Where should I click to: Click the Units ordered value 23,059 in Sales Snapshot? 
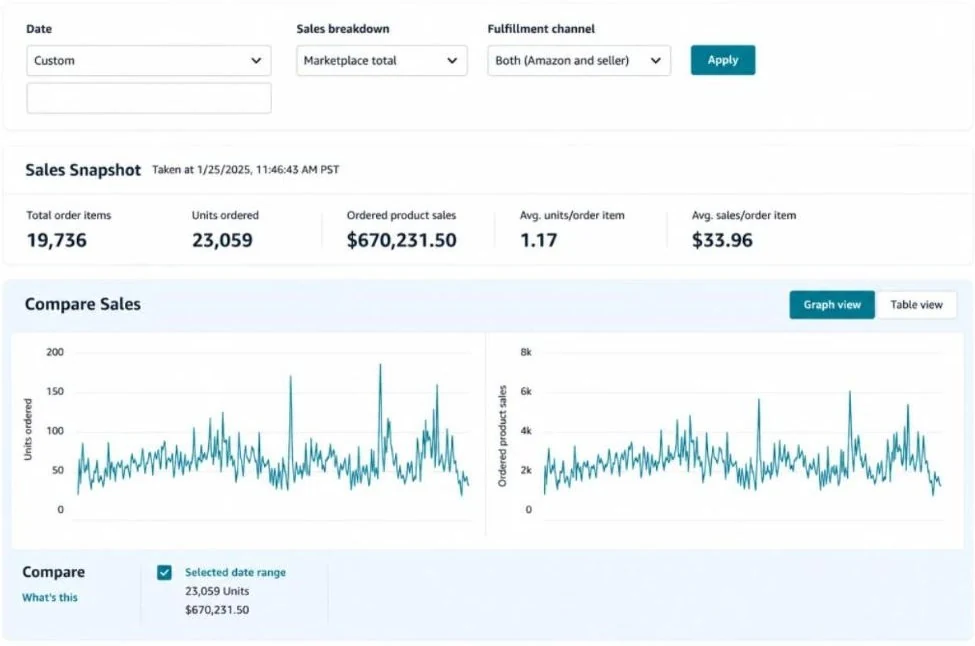[222, 240]
